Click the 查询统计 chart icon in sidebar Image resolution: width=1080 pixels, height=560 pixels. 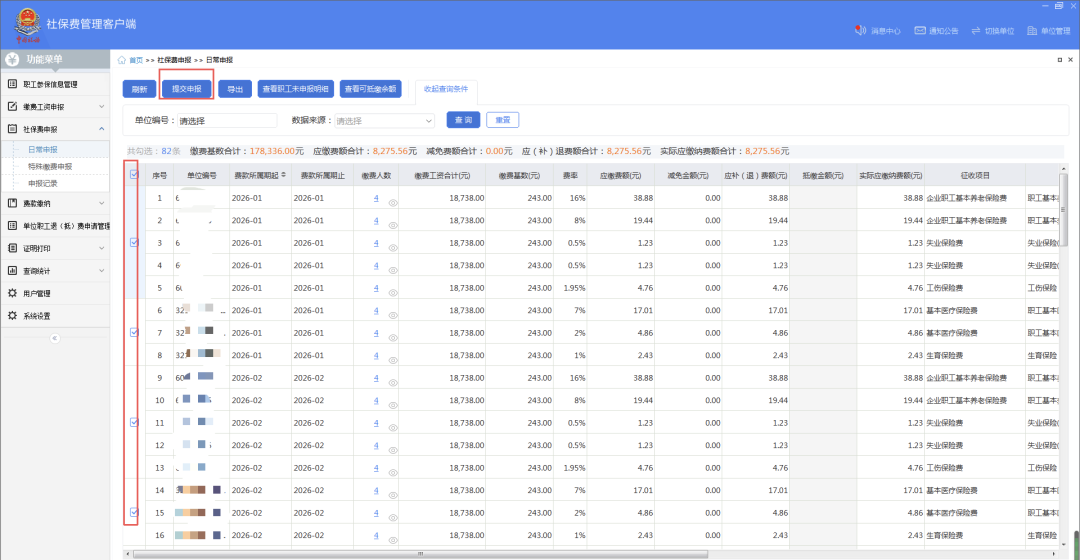(x=12, y=271)
